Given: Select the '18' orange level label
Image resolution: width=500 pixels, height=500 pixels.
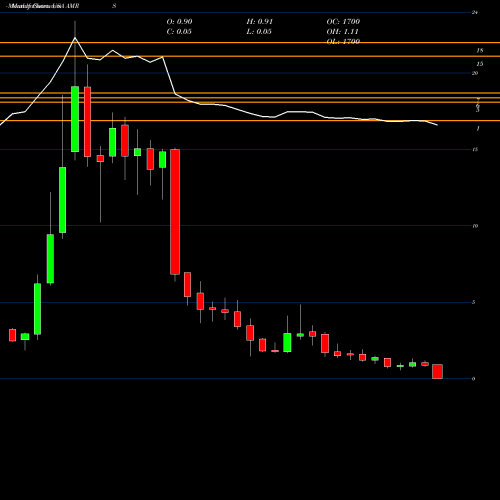Looking at the screenshot, I should pyautogui.click(x=480, y=51).
